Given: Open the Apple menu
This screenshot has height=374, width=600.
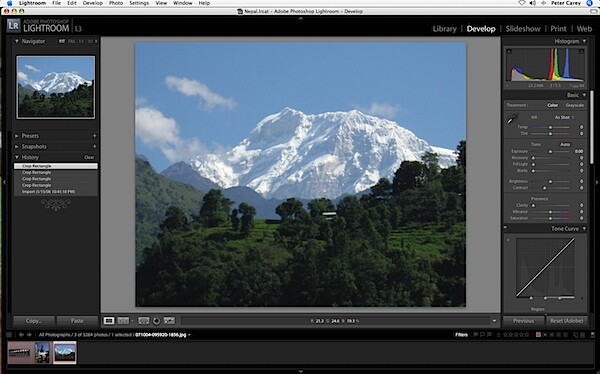Looking at the screenshot, I should (10, 3).
